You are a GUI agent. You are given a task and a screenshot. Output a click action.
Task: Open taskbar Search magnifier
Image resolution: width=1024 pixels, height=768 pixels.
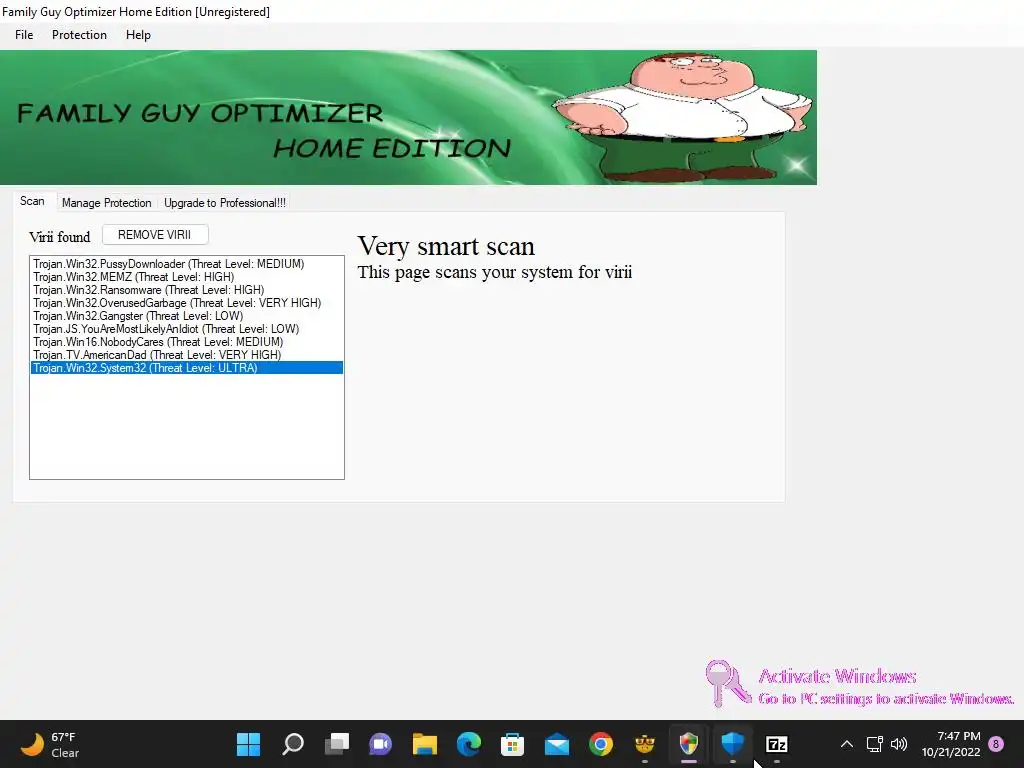tap(293, 744)
